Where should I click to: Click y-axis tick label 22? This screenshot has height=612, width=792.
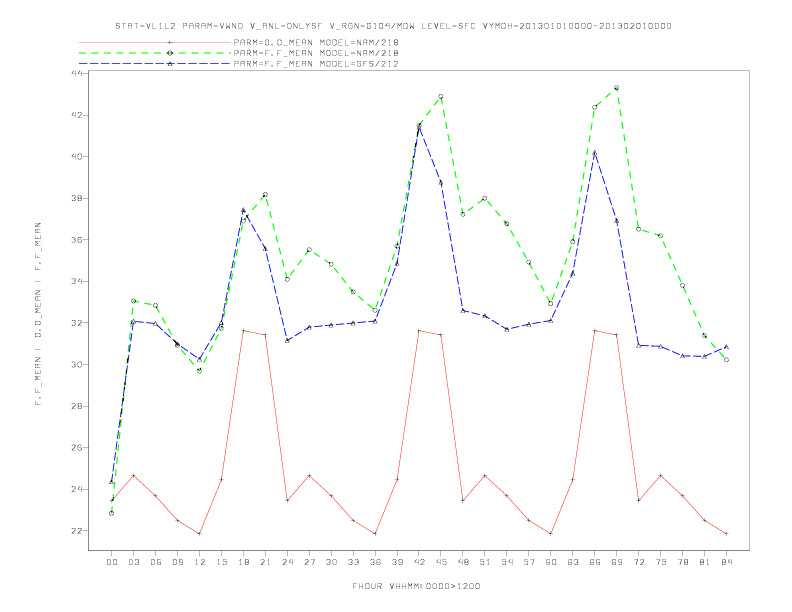point(77,531)
